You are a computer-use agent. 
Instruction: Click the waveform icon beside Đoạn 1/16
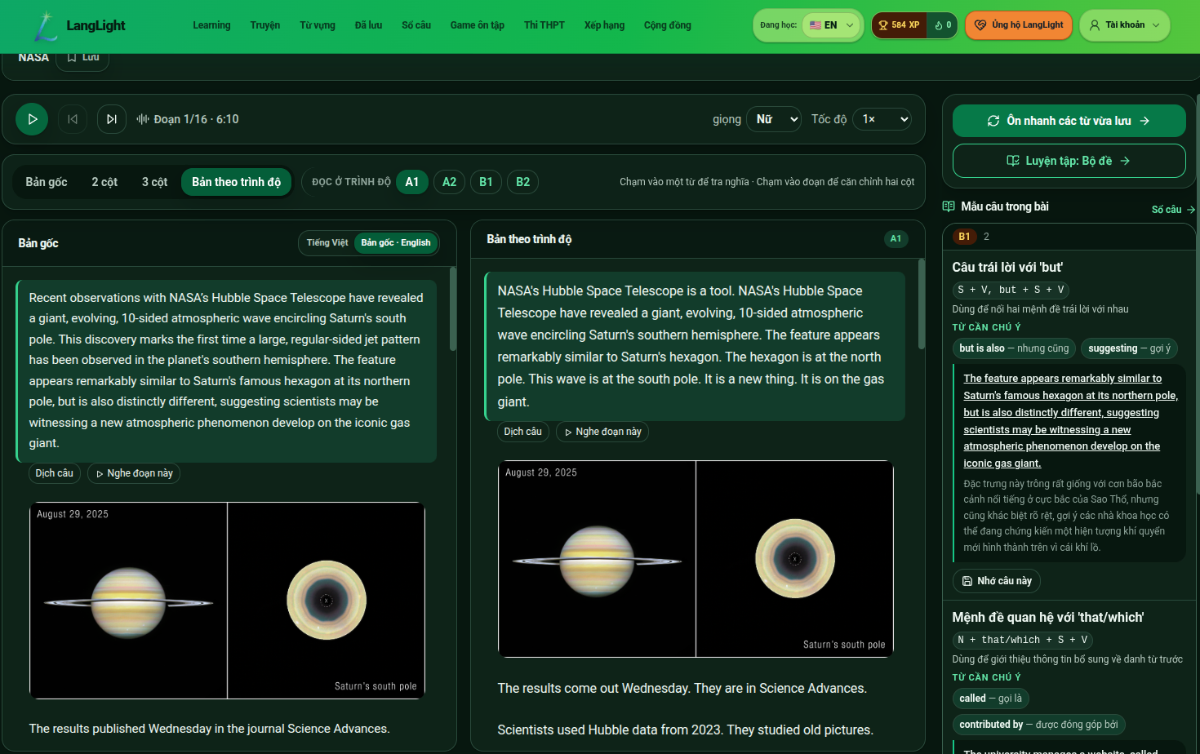point(142,119)
